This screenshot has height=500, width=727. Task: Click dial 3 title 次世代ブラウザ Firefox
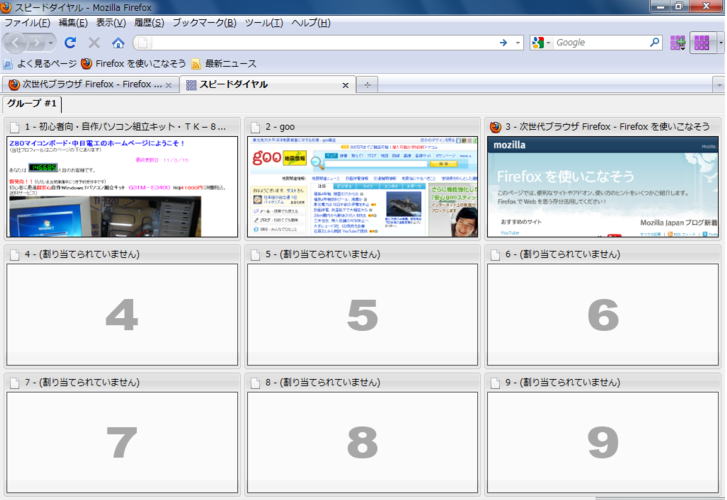(607, 127)
